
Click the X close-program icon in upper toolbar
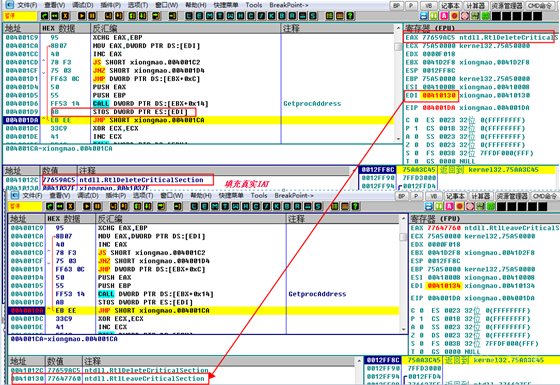pos(65,16)
